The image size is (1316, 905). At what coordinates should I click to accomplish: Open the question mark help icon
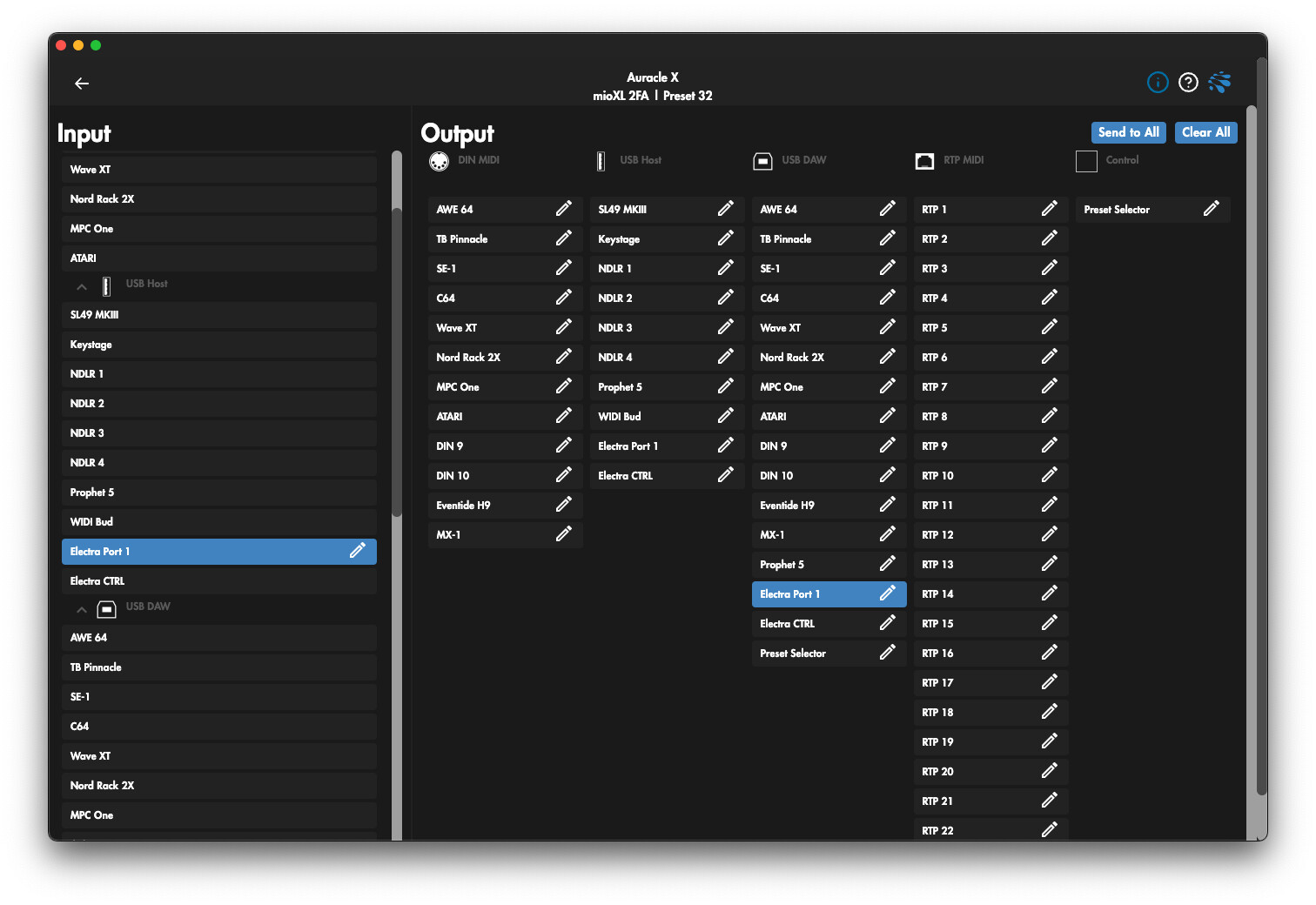[1188, 83]
